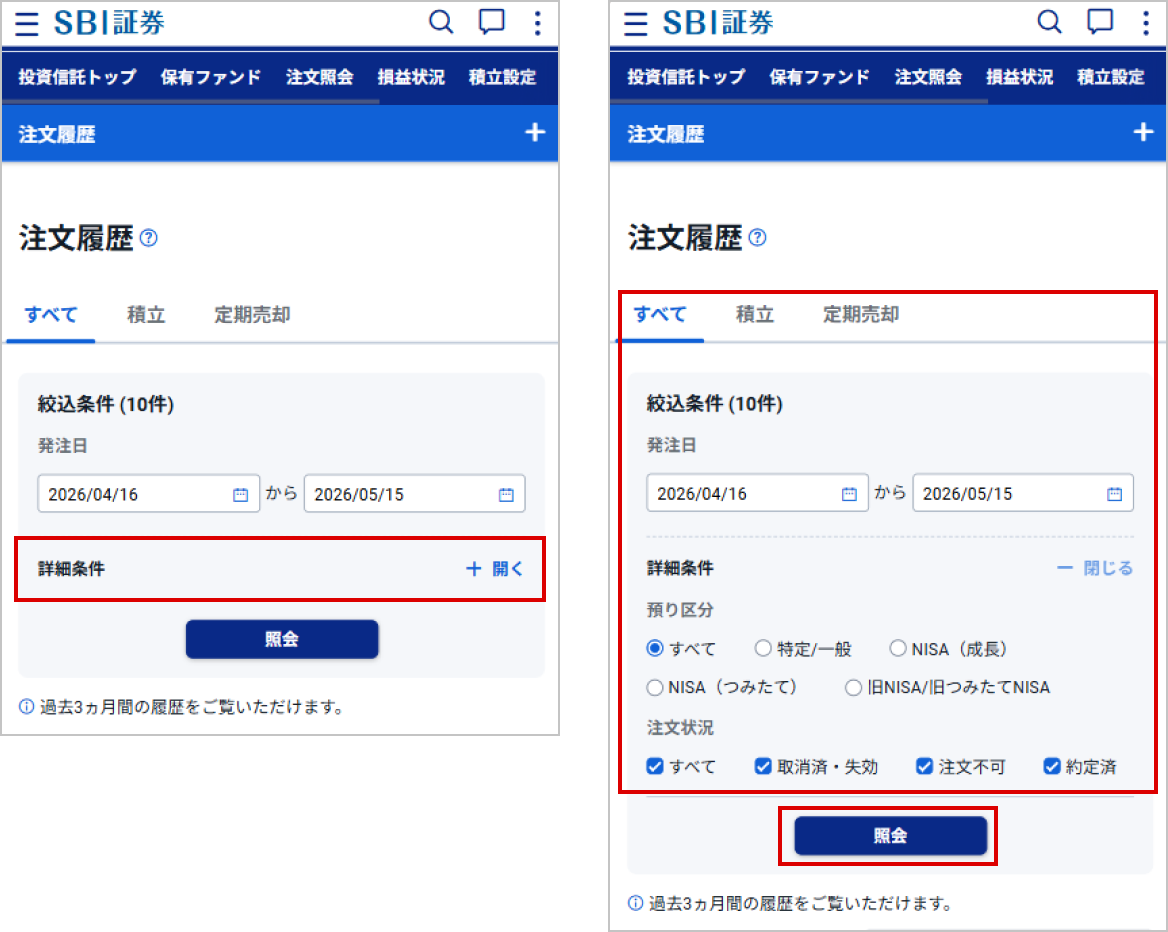Click start date field 2026/04/16 in right screen

(x=758, y=493)
